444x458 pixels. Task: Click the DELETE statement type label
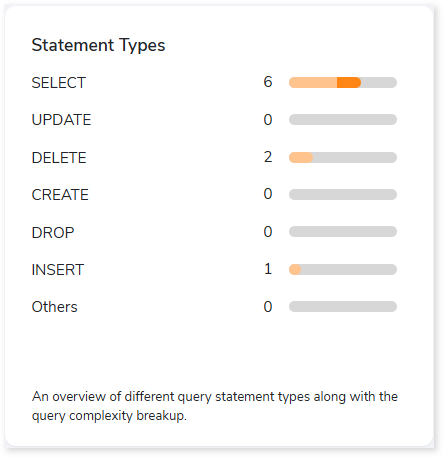pyautogui.click(x=59, y=158)
